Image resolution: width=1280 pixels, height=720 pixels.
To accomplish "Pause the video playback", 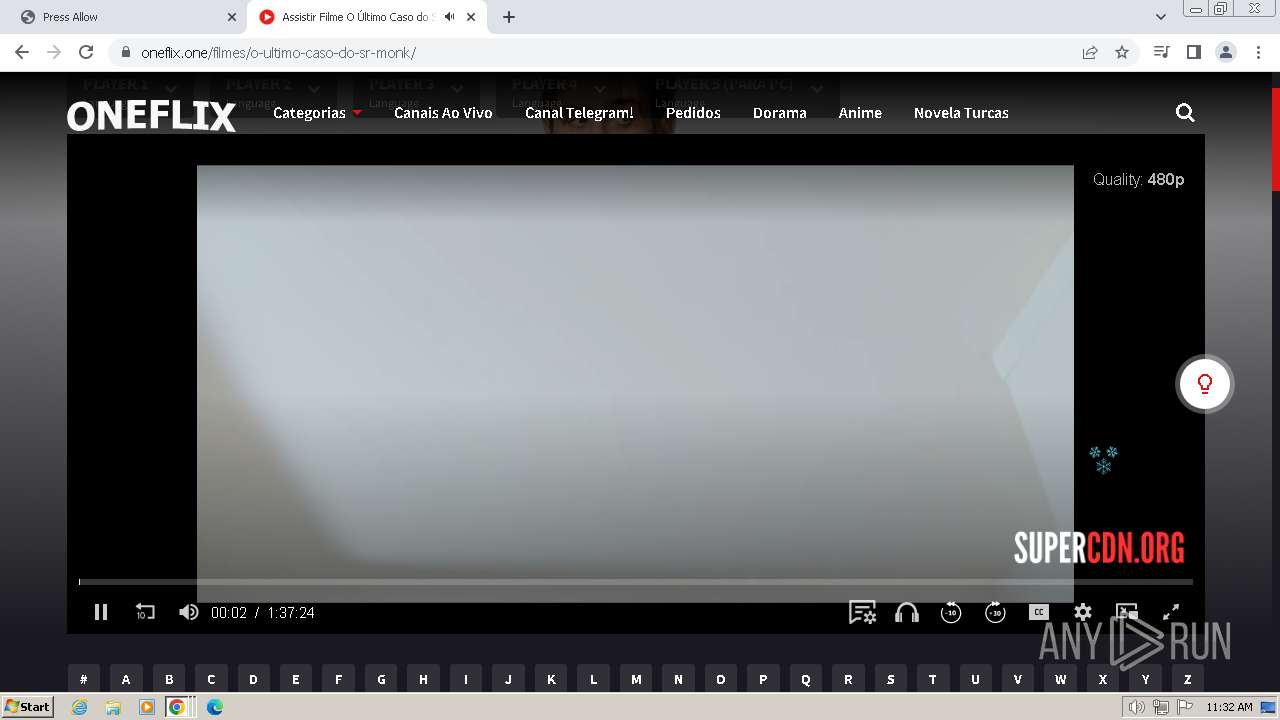I will click(x=101, y=612).
